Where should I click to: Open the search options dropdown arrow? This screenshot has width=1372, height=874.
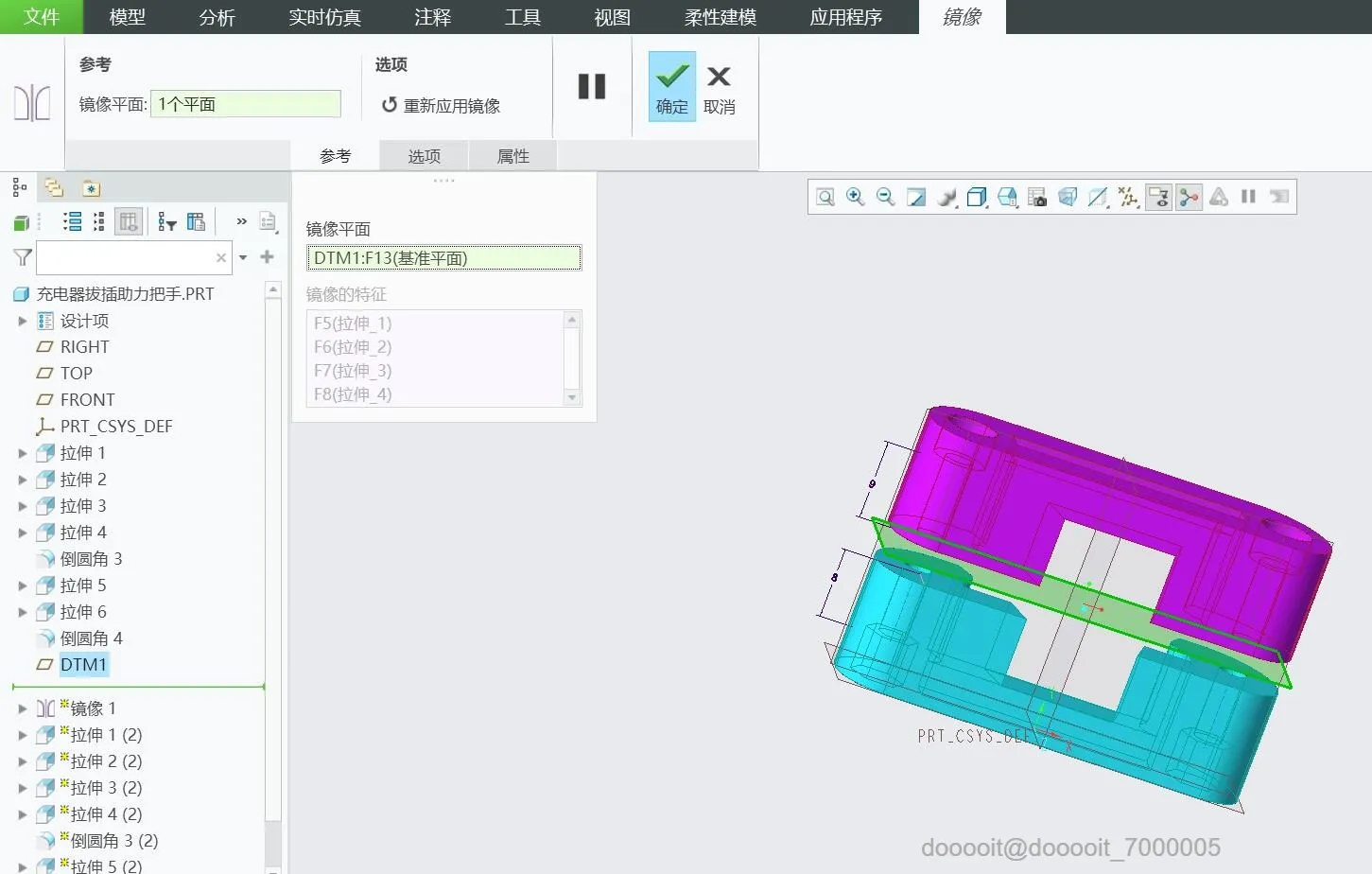pyautogui.click(x=243, y=257)
